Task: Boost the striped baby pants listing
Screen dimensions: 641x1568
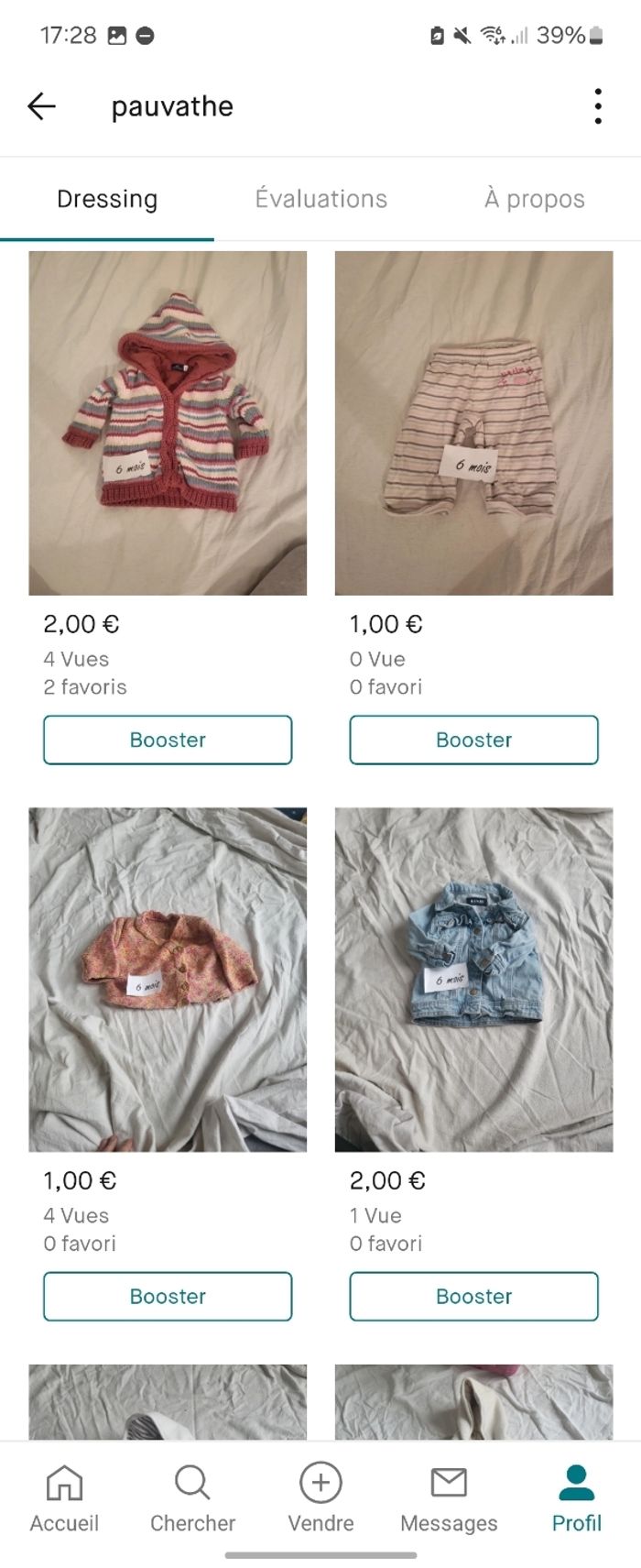Action: click(473, 740)
